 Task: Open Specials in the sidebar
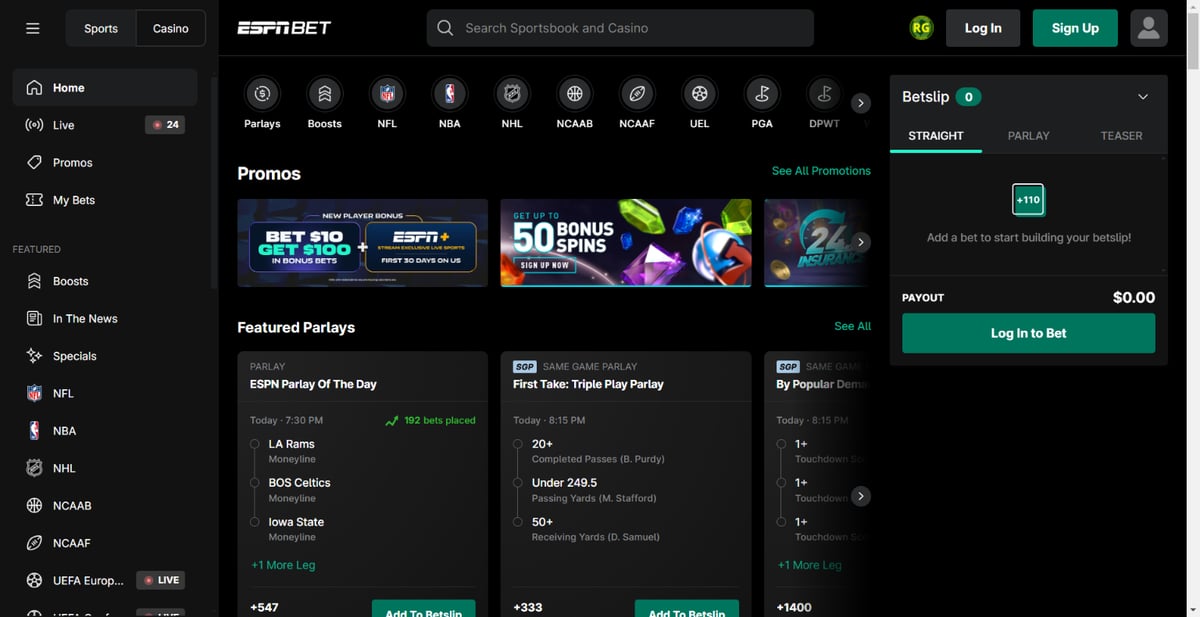point(105,356)
